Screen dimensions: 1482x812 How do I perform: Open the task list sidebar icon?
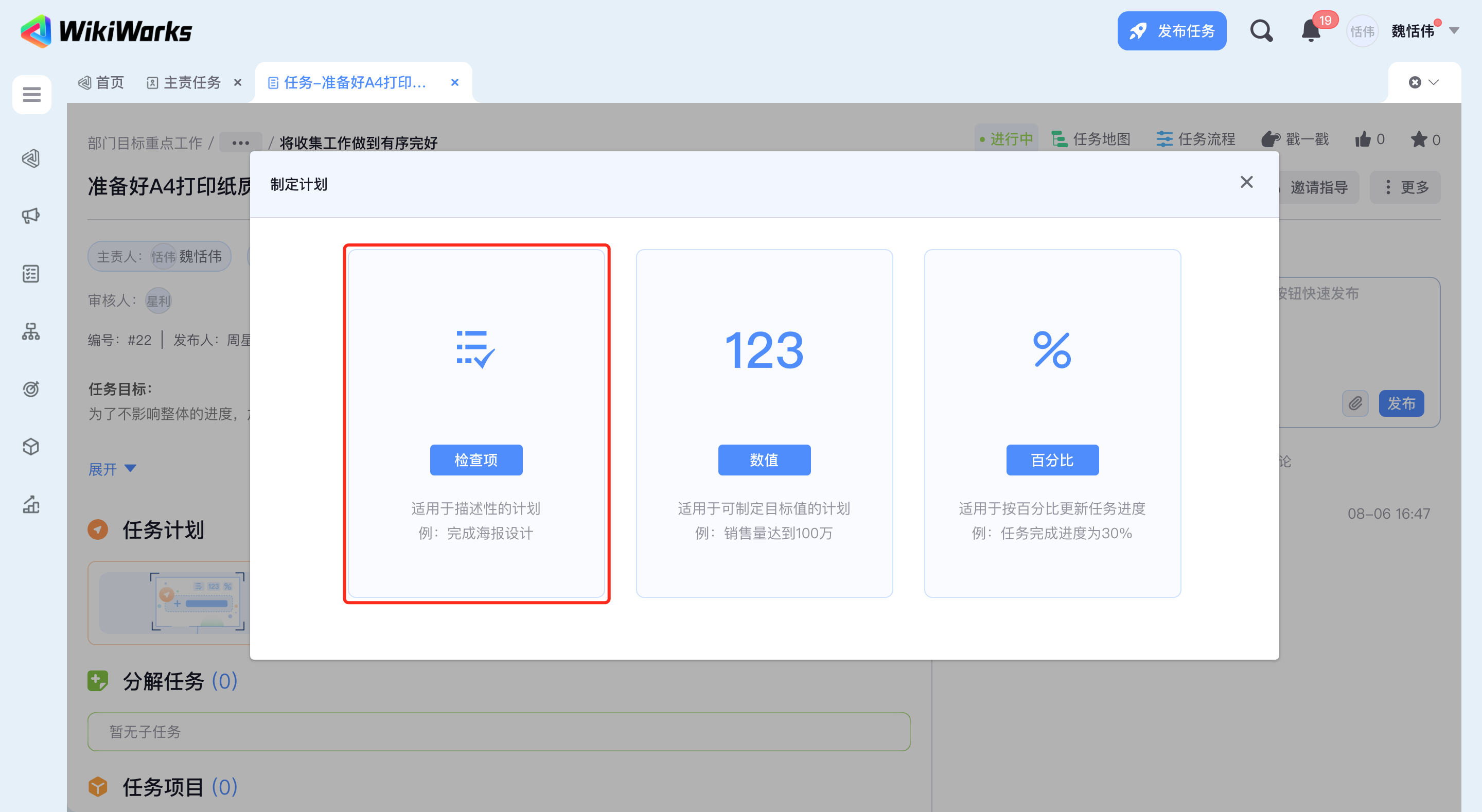[x=31, y=273]
